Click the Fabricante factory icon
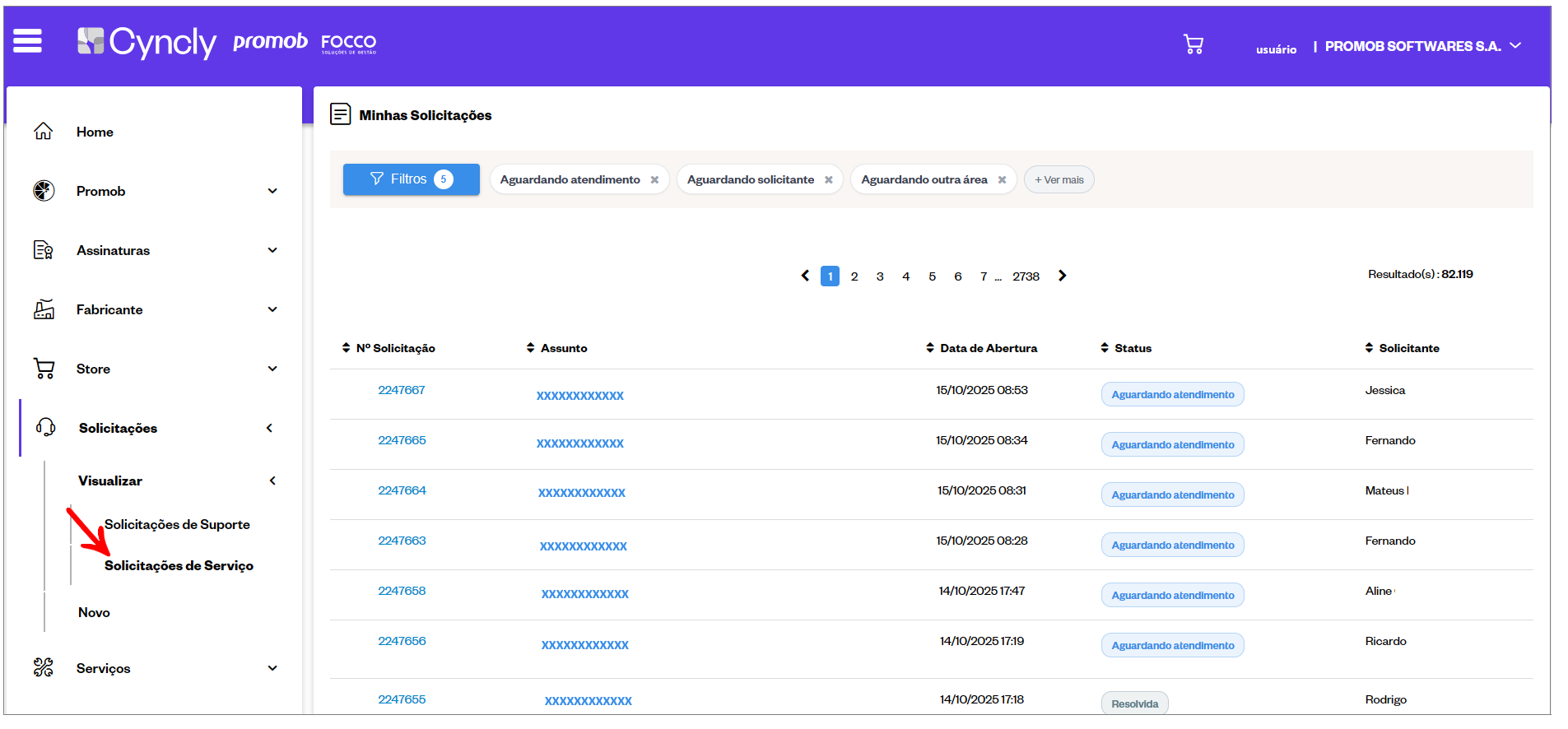The width and height of the screenshot is (1568, 729). 44,309
